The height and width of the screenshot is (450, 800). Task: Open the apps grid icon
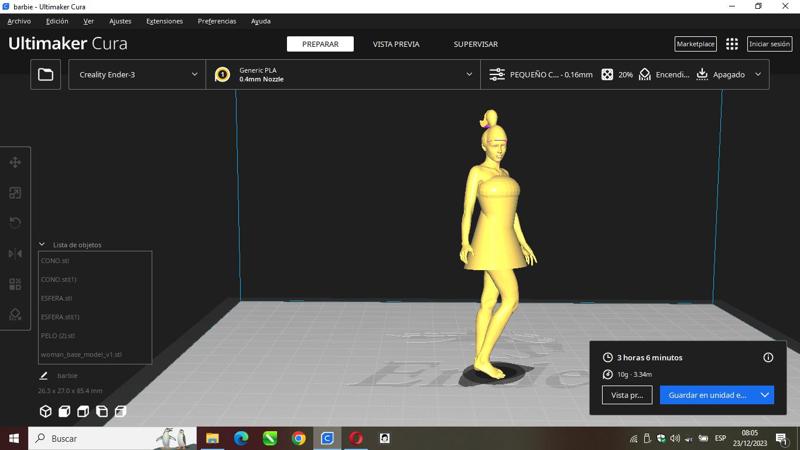pos(732,44)
